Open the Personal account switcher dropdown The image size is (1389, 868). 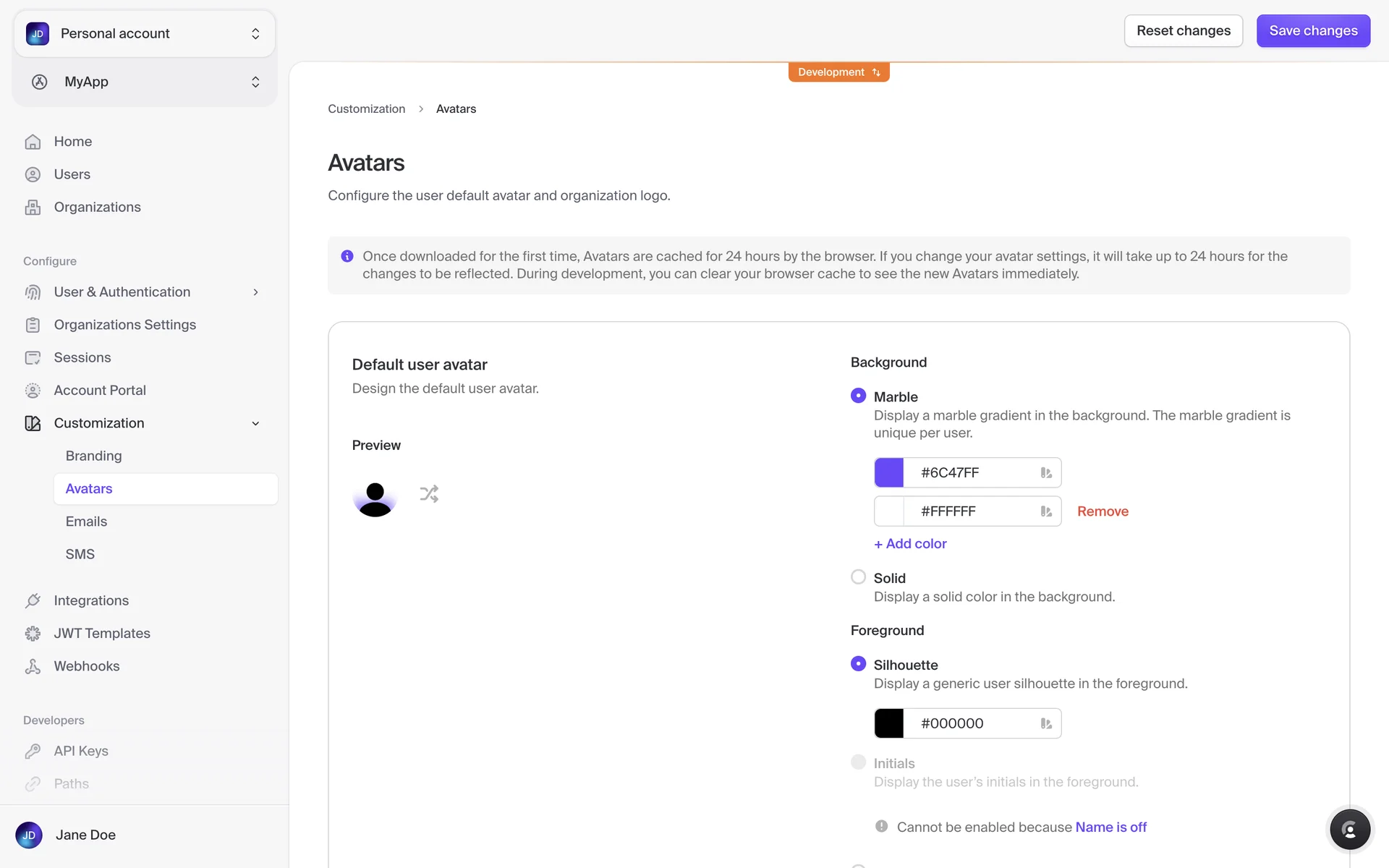pos(145,33)
